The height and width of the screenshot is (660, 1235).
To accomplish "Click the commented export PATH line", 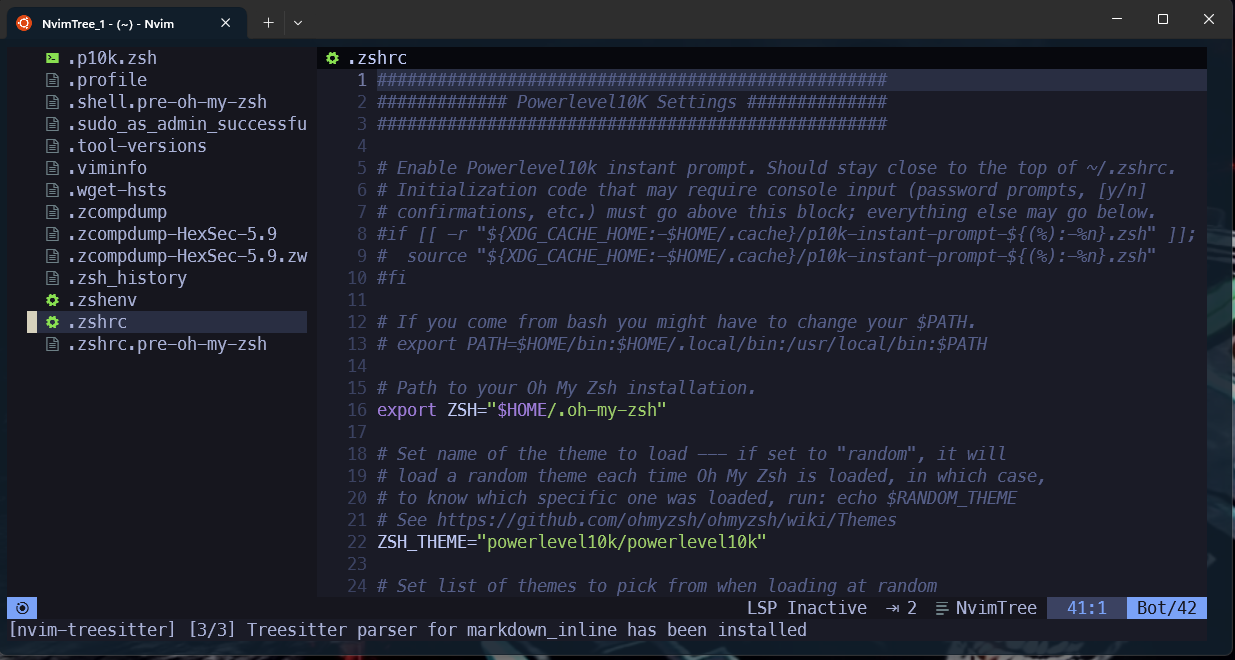I will (682, 344).
